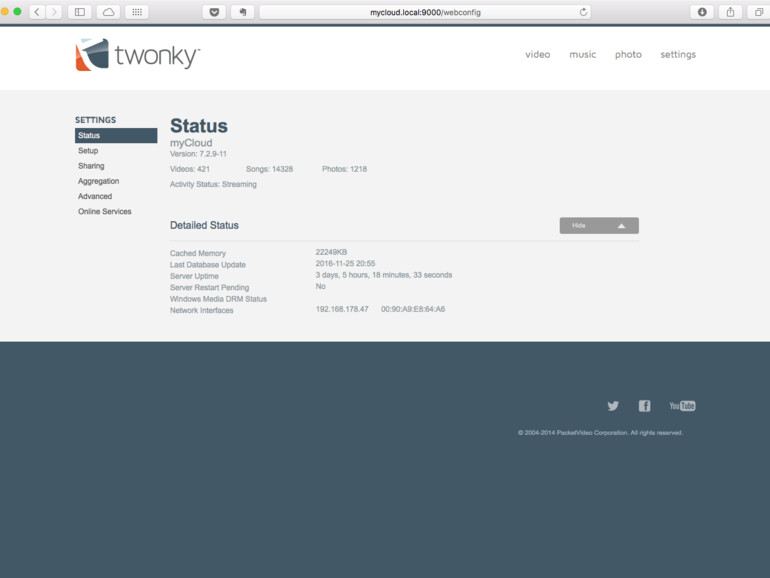Click the MAC address 00:90:A9:E8:64:A6
770x578 pixels.
click(413, 309)
